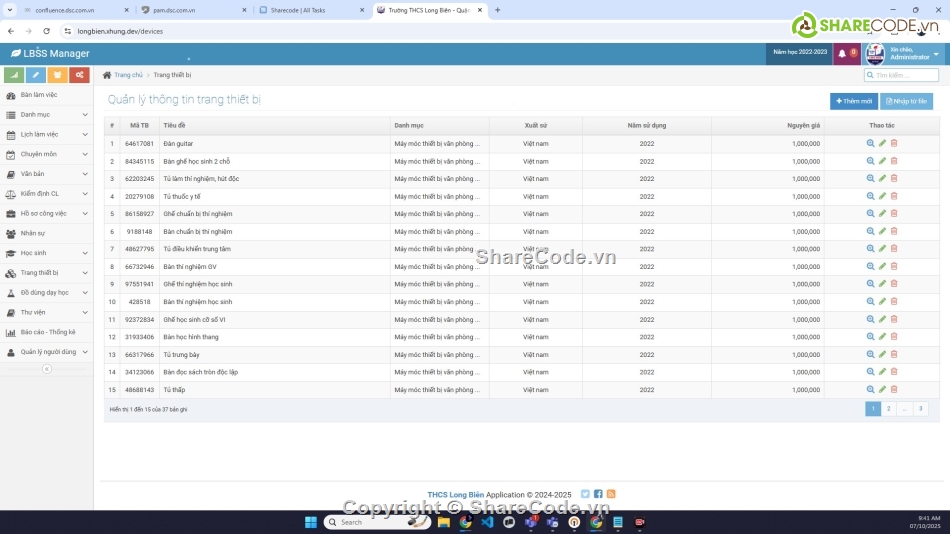Go to page 2 in pagination
The width and height of the screenshot is (950, 534).
coord(888,409)
